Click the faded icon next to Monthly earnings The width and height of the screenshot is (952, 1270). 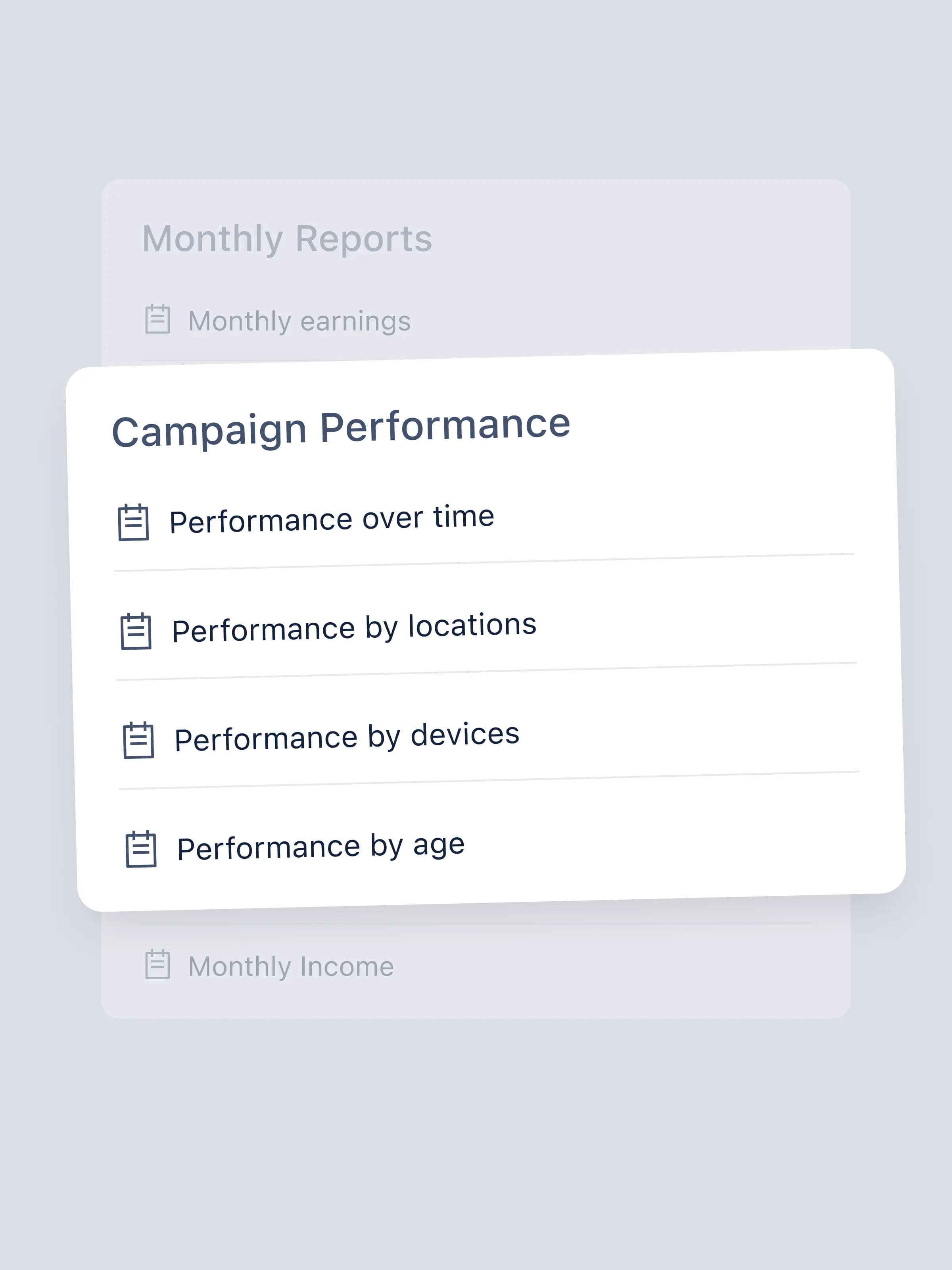pyautogui.click(x=157, y=319)
